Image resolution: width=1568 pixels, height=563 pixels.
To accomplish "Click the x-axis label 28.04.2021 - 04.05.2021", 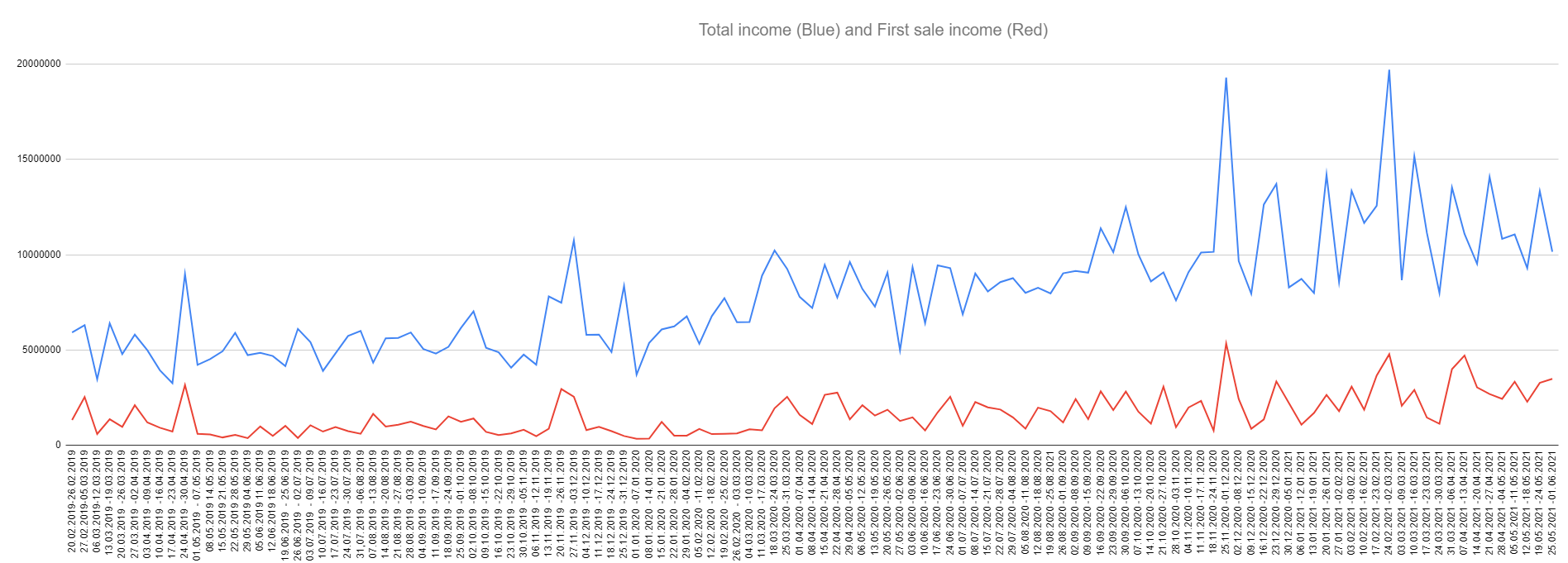I will [x=1502, y=503].
